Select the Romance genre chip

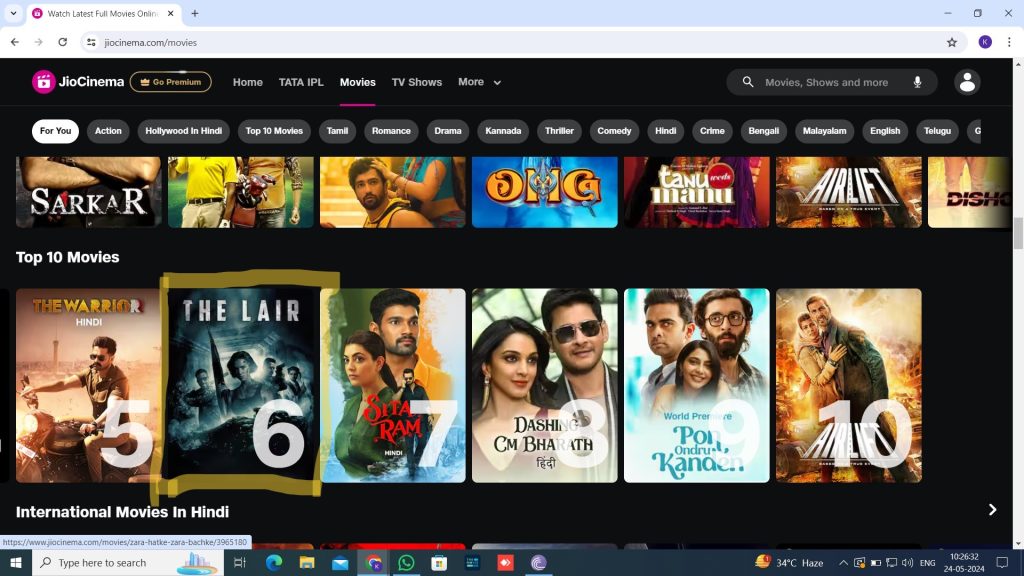391,131
